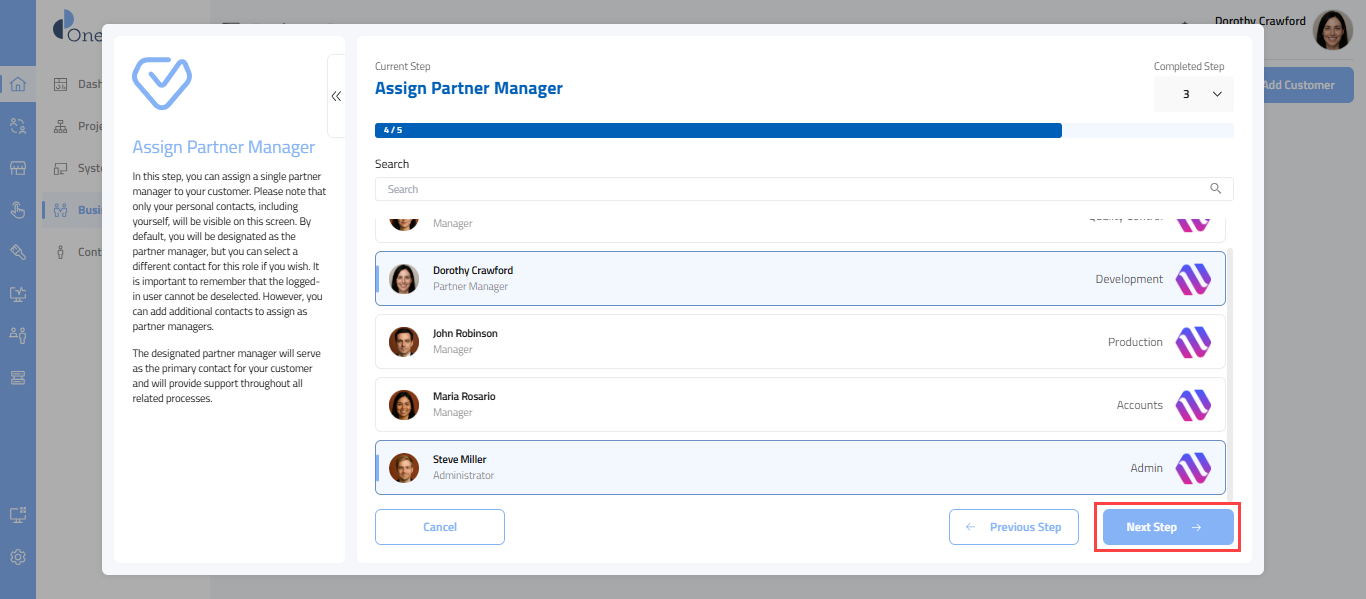This screenshot has height=599, width=1366.
Task: Click the company logo in Steve Miller row
Action: pyautogui.click(x=1192, y=468)
